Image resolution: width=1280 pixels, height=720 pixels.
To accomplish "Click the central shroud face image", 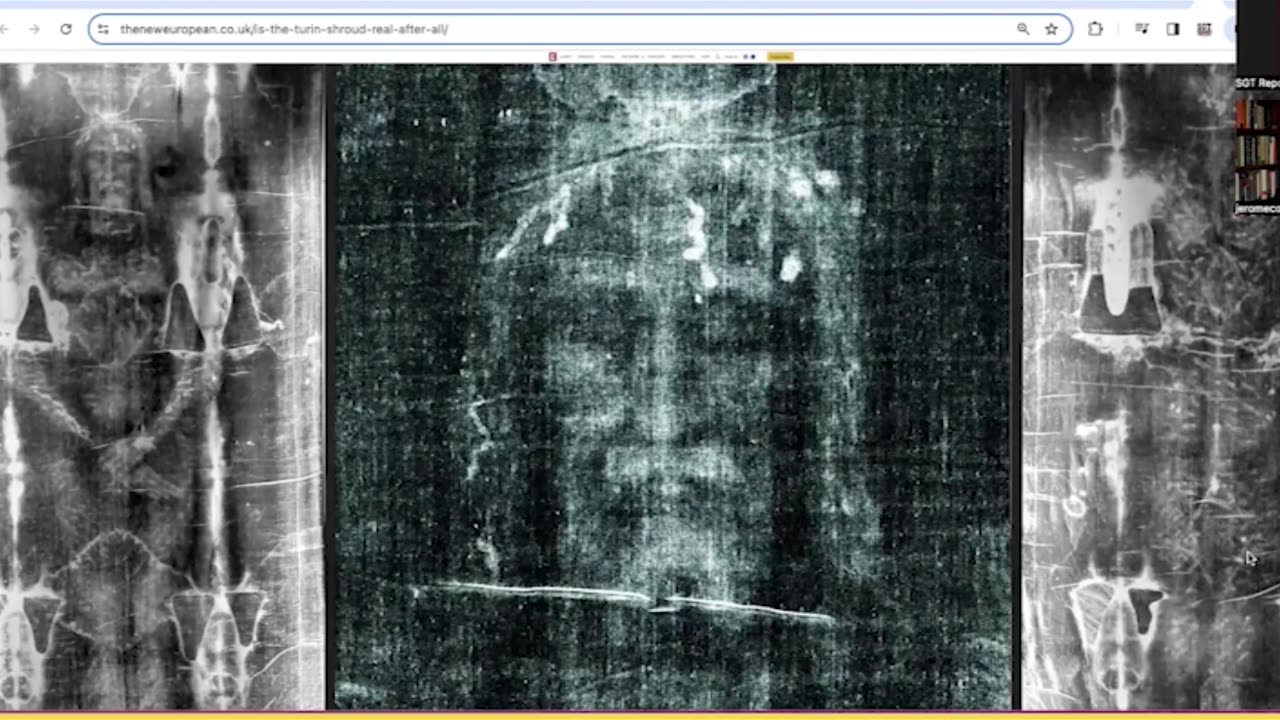I will 672,386.
